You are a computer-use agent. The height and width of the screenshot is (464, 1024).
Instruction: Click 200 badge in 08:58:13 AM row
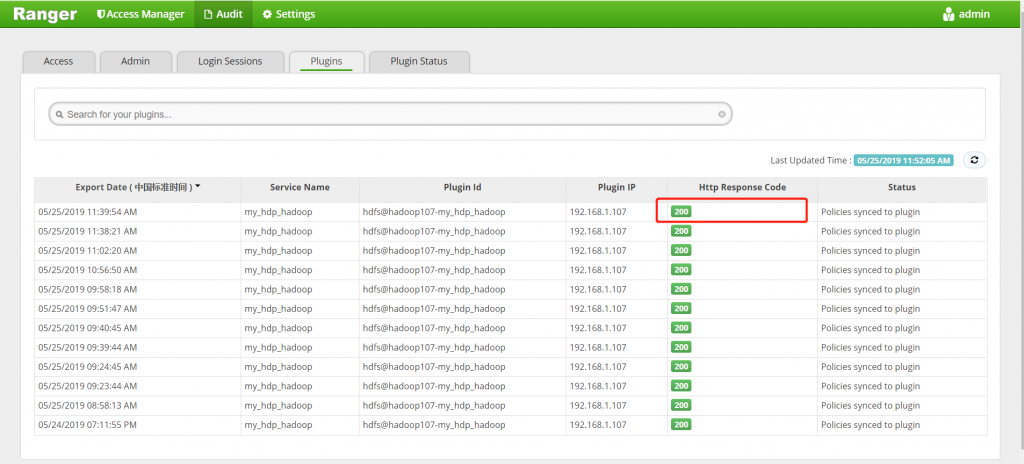pos(681,405)
